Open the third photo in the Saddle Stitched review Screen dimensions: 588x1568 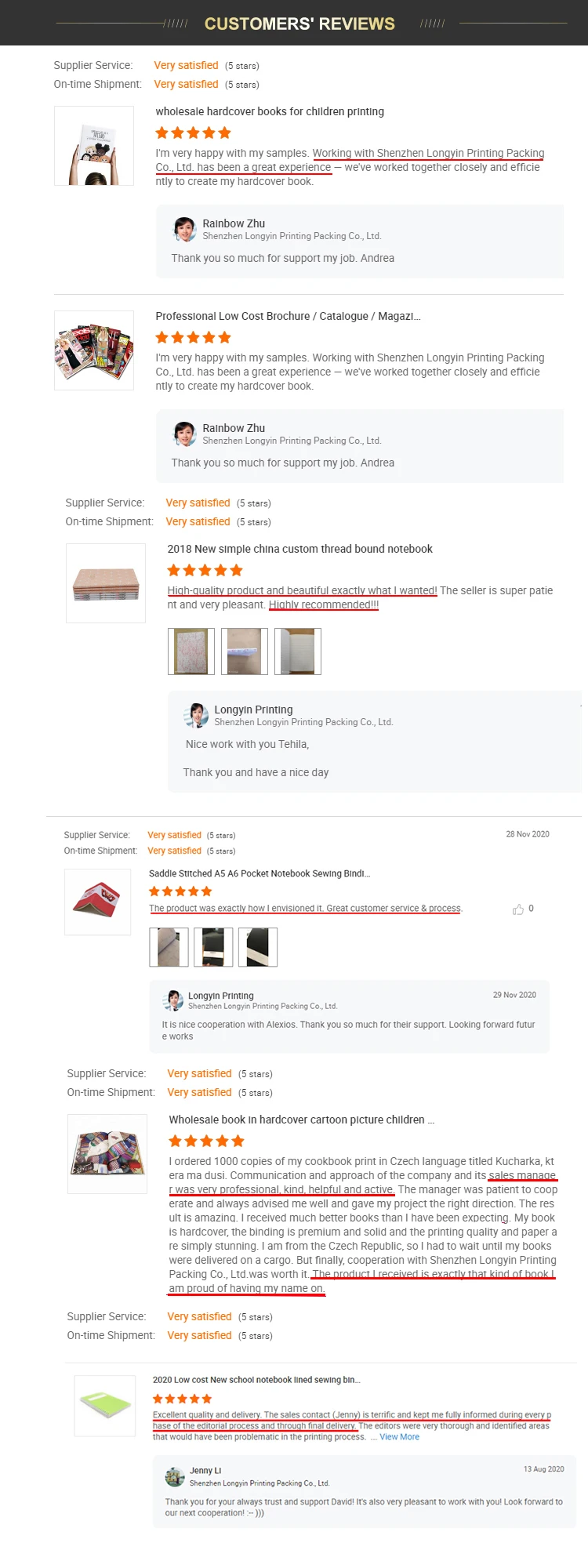click(x=258, y=947)
